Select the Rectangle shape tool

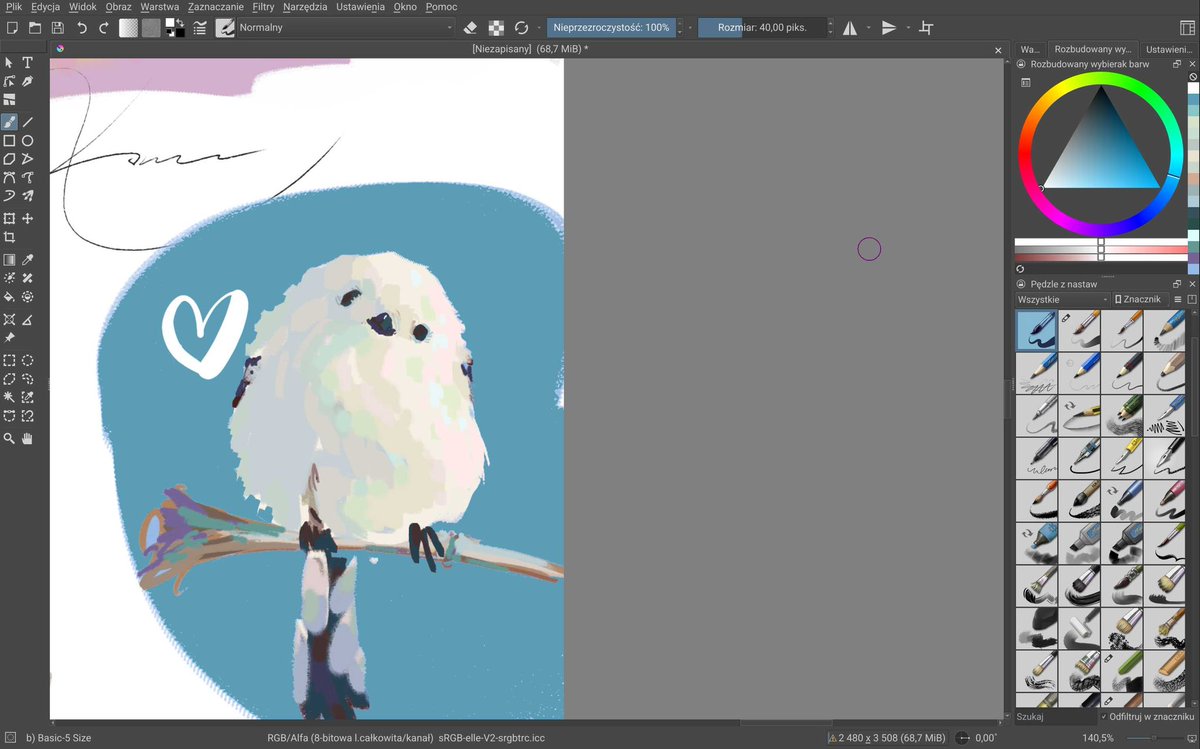coord(9,141)
